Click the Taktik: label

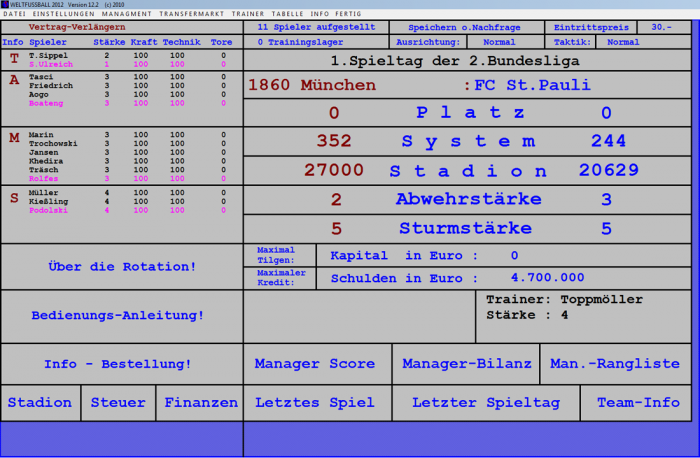coord(570,42)
